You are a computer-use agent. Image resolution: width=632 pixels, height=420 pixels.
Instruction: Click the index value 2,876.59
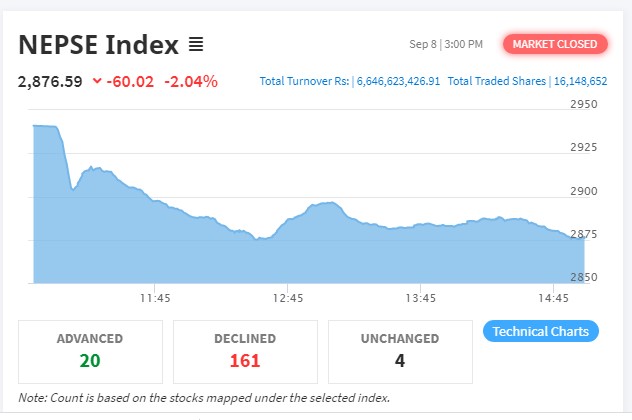[50, 81]
